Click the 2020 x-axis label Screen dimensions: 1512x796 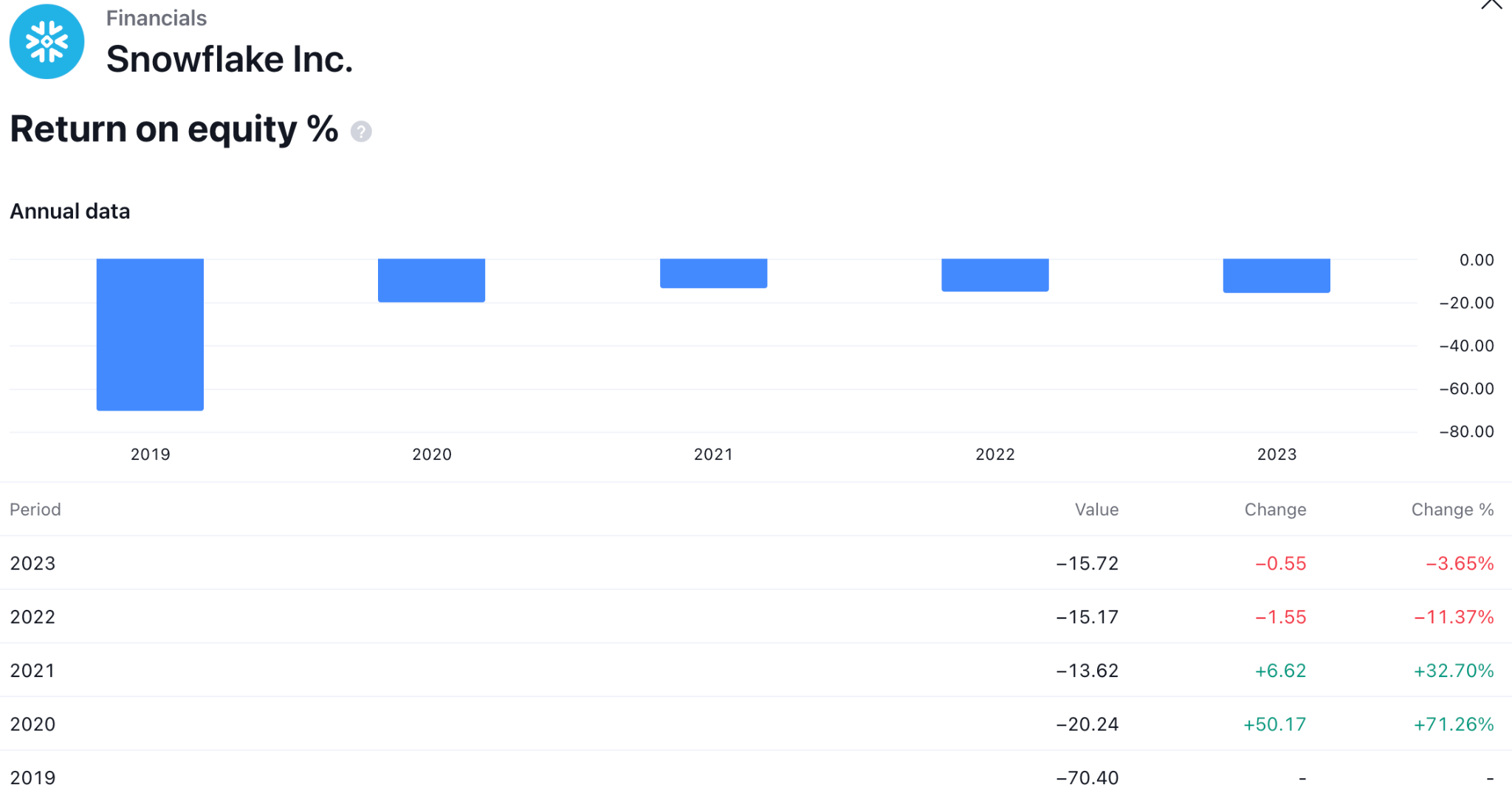pyautogui.click(x=432, y=454)
